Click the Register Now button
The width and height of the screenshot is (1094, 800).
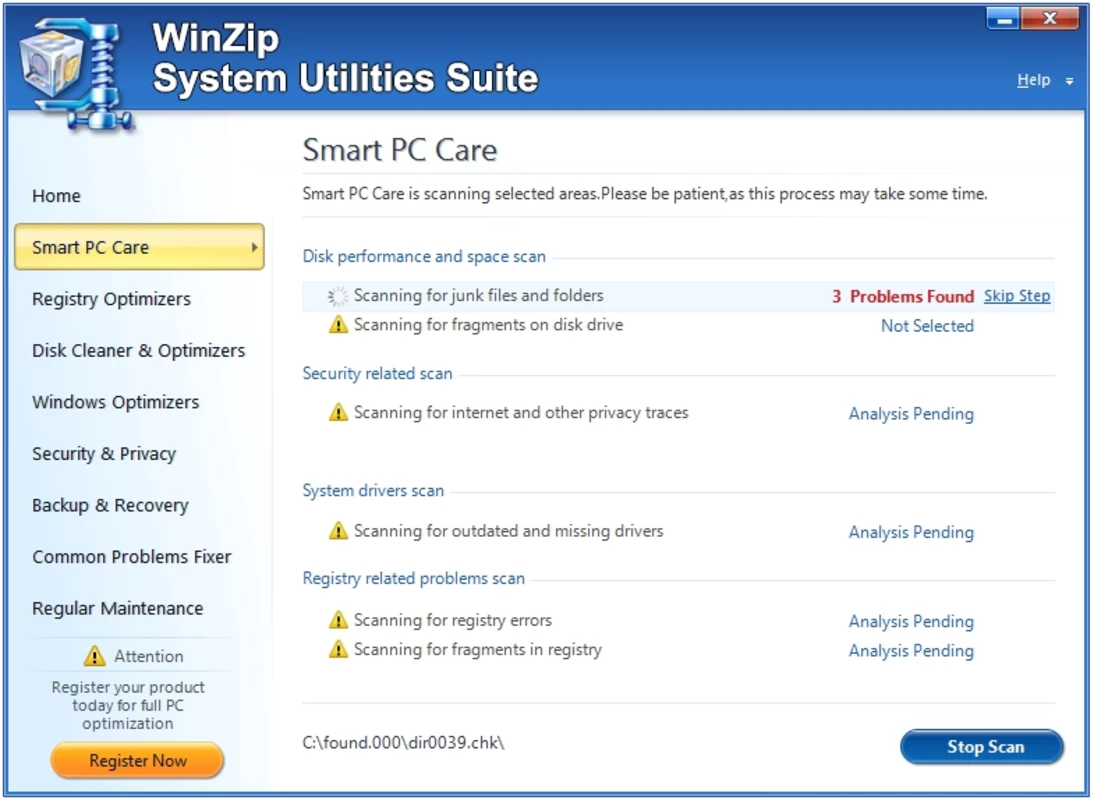[x=137, y=760]
